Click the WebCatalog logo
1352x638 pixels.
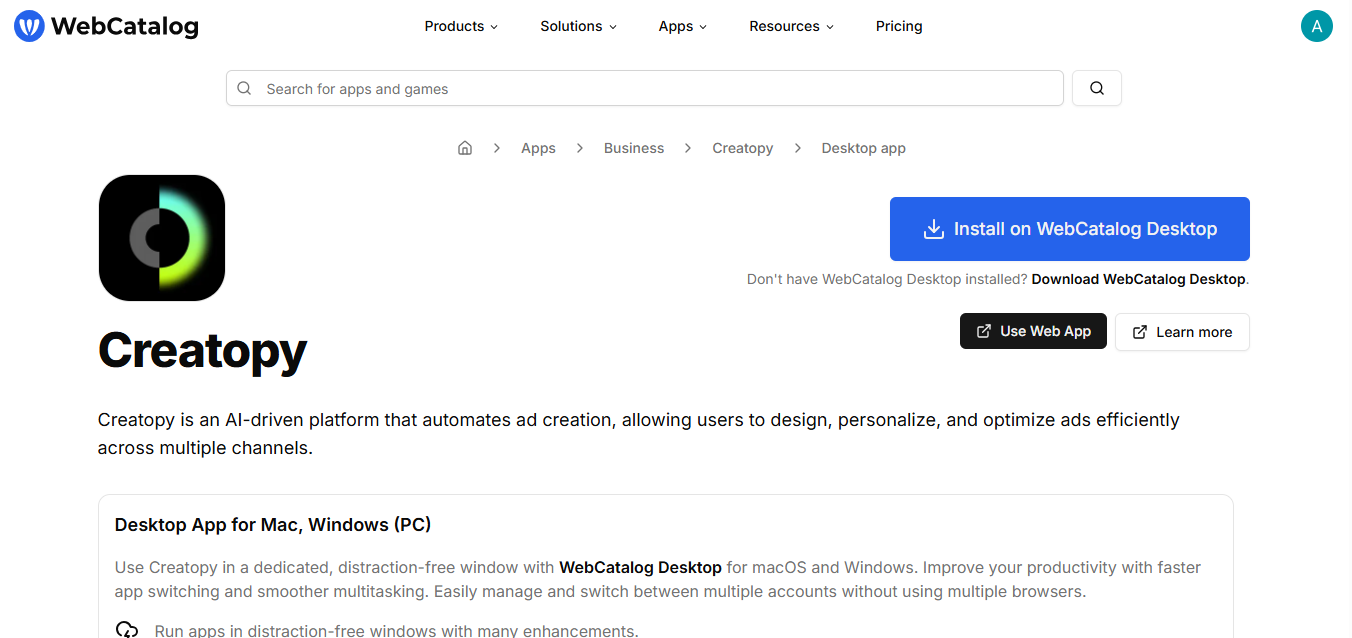pyautogui.click(x=106, y=26)
